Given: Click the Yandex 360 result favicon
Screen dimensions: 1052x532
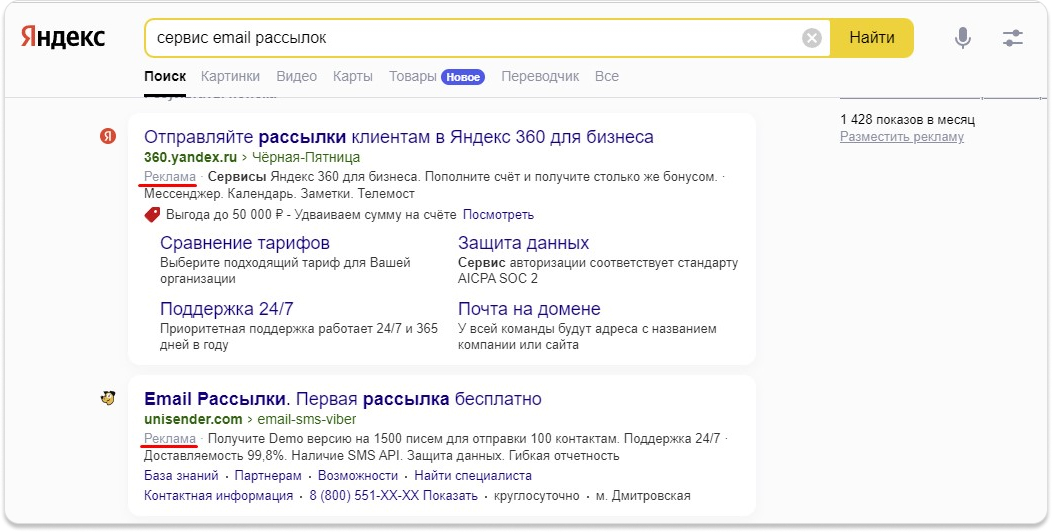Looking at the screenshot, I should pyautogui.click(x=108, y=137).
